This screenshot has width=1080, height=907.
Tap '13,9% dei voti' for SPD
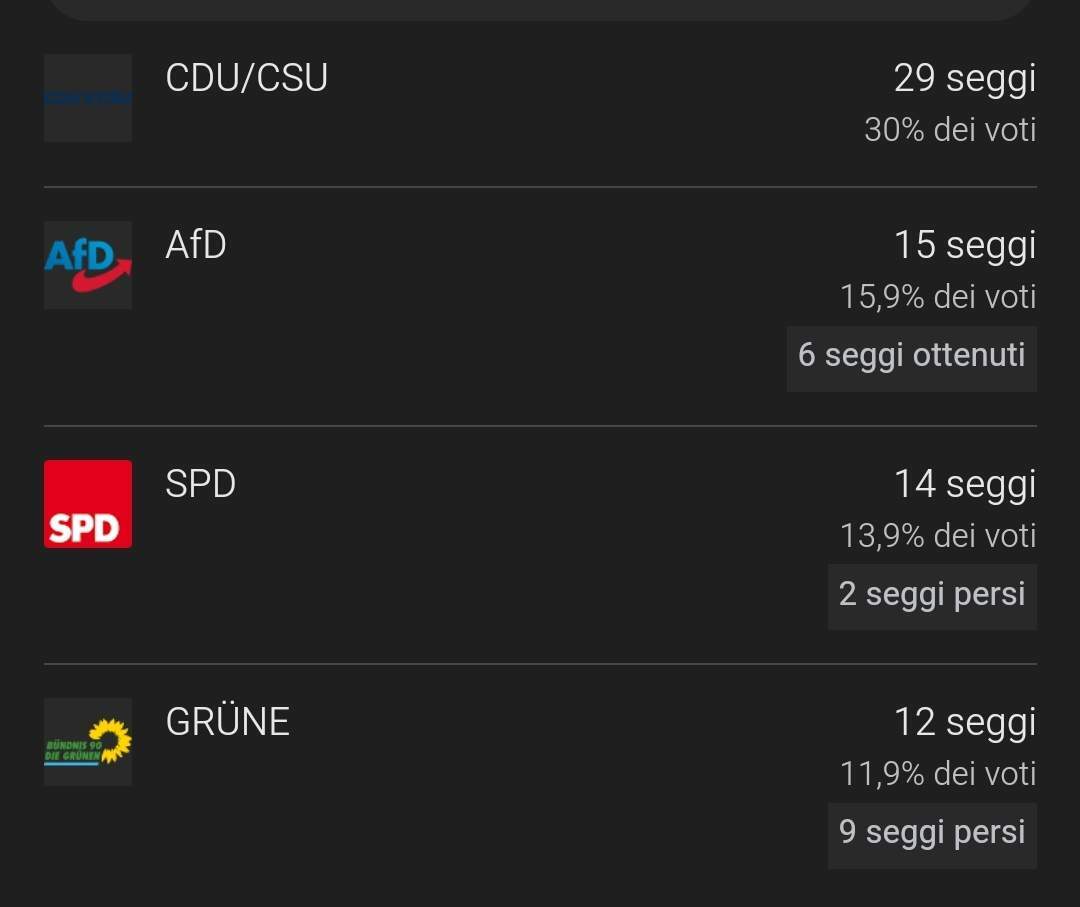tap(938, 536)
